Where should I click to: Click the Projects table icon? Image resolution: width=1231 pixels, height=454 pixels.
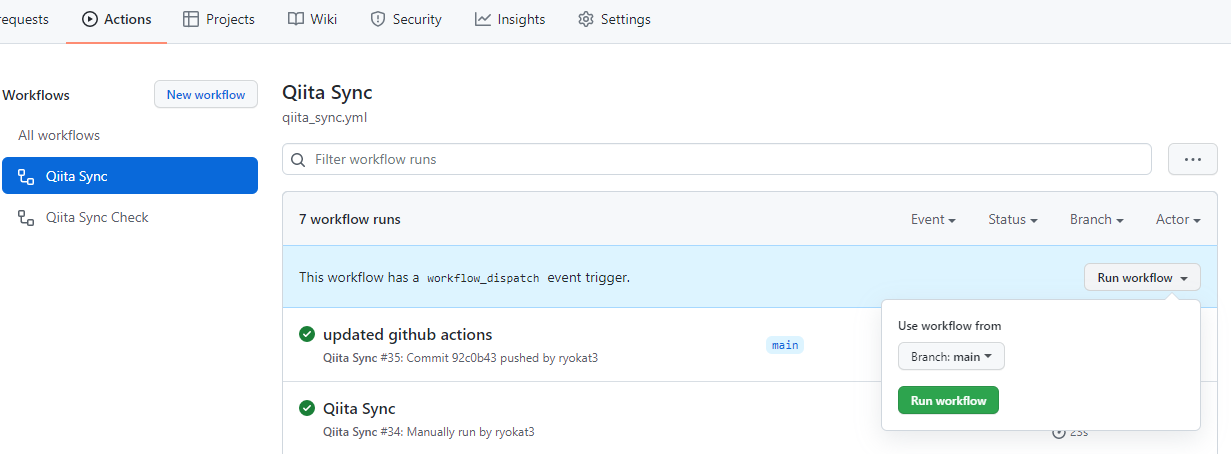click(191, 19)
